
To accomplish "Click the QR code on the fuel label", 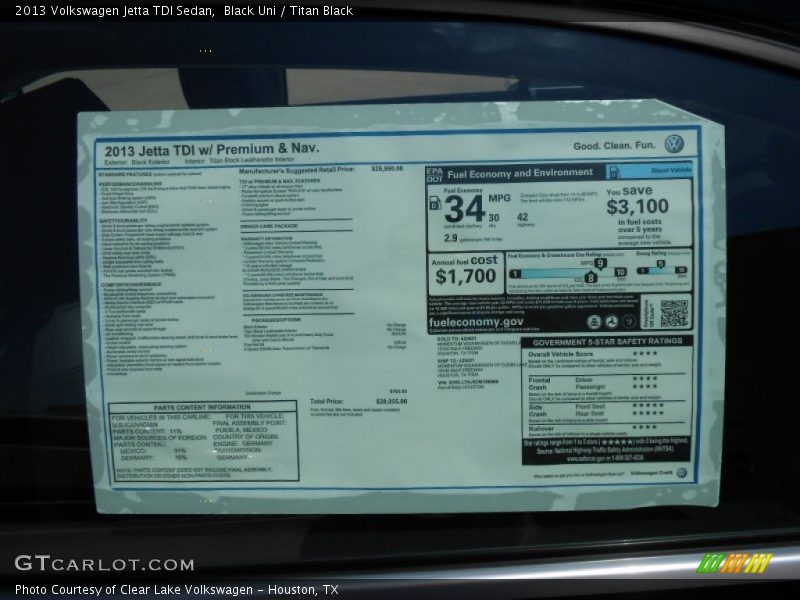I will click(x=674, y=313).
